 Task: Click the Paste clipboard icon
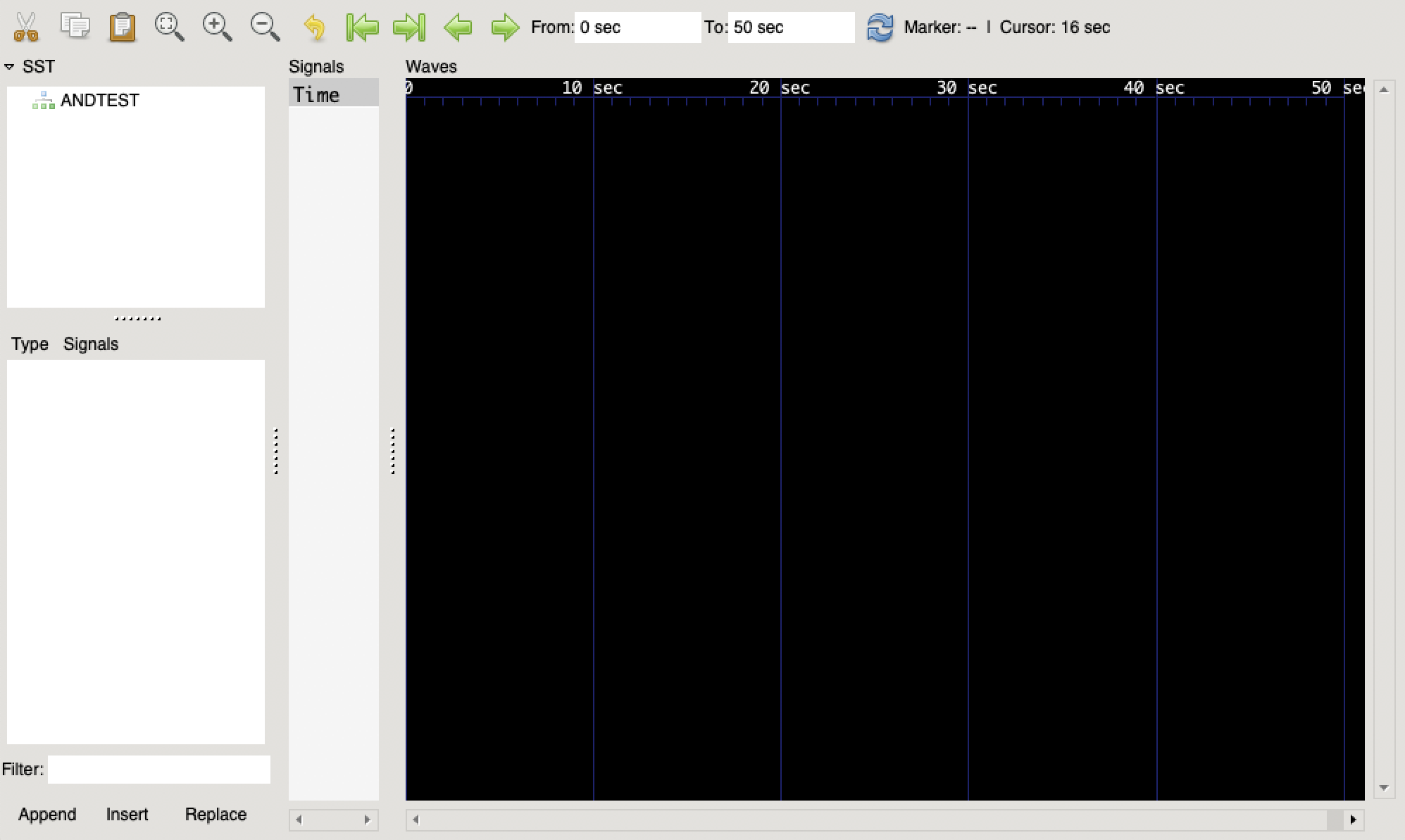(122, 27)
